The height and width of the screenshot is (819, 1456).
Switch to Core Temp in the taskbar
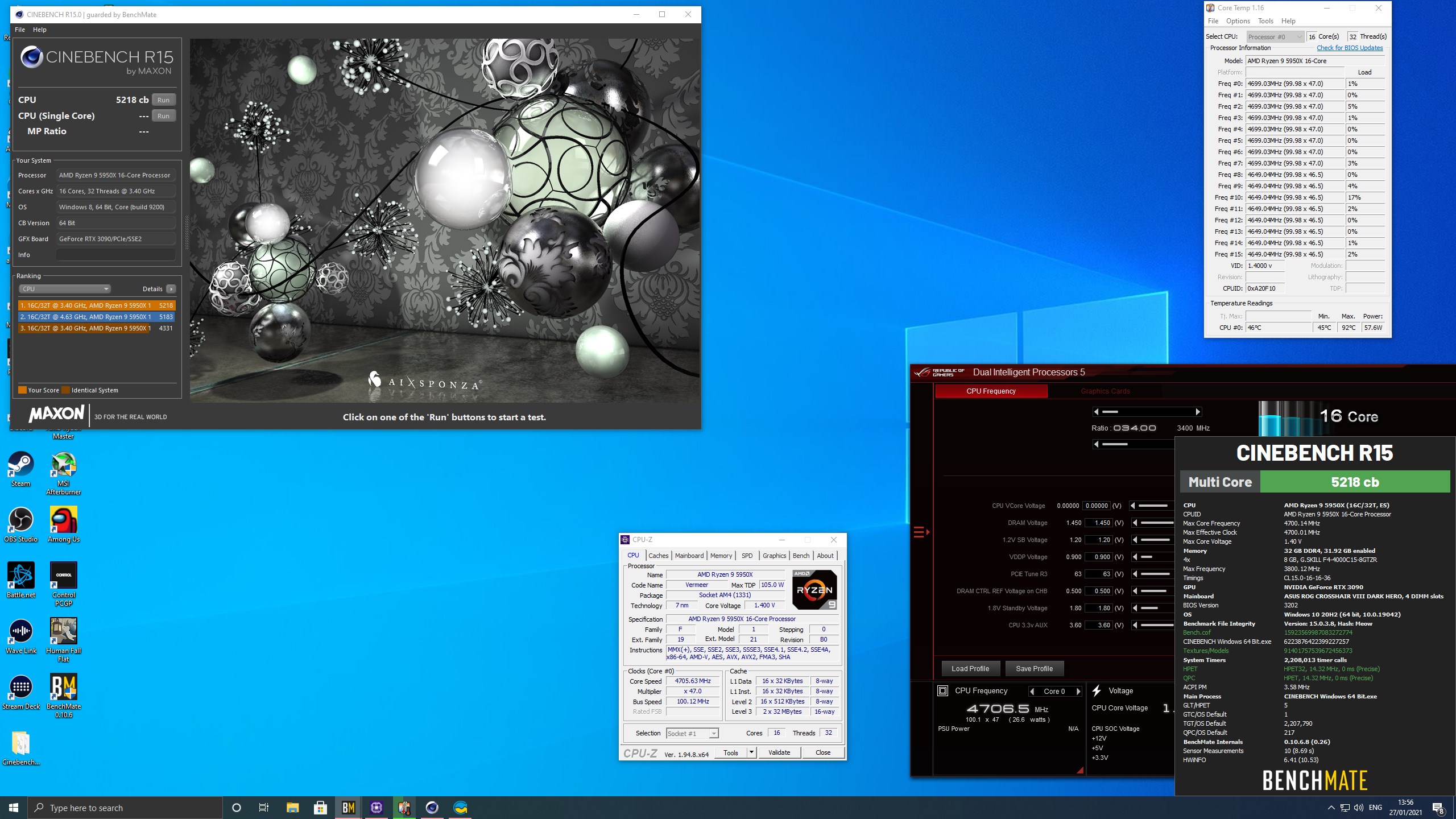tap(404, 808)
